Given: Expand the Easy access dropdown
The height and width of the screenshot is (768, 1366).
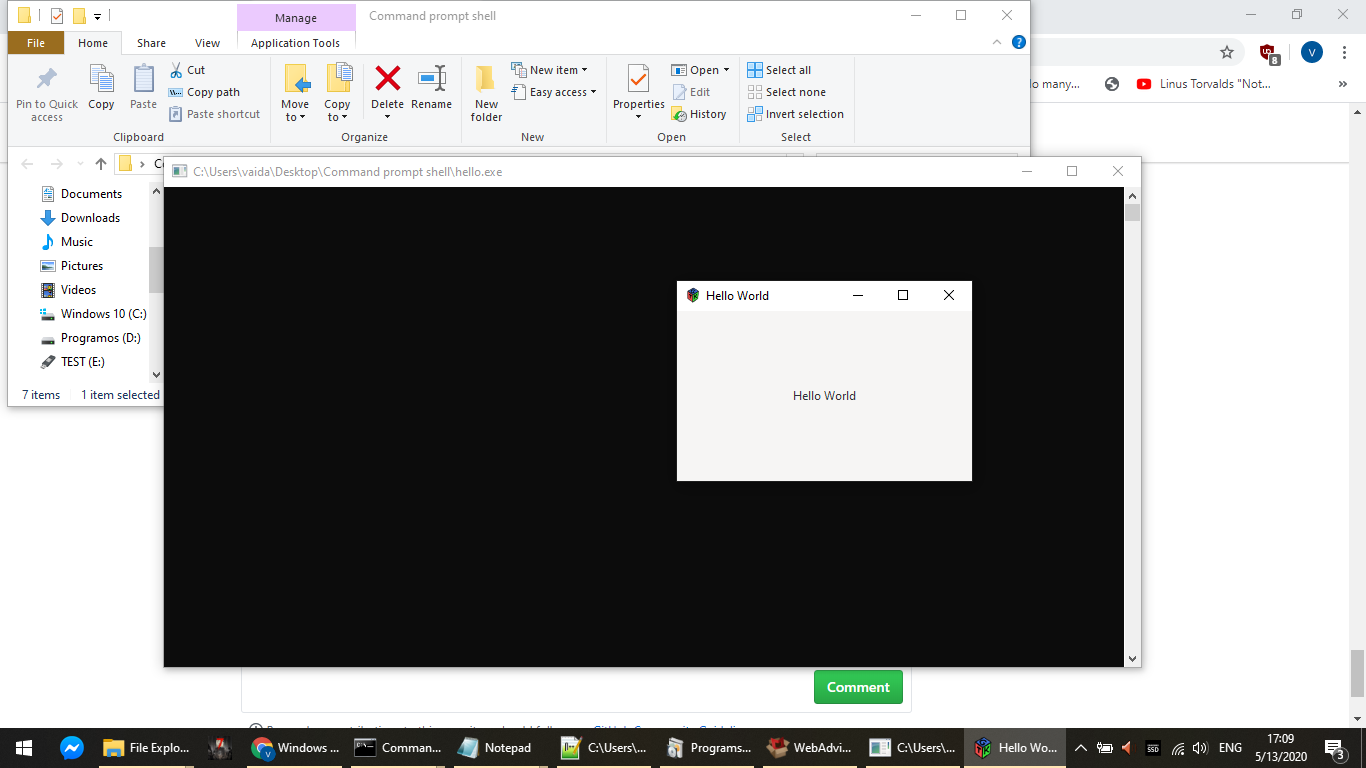Looking at the screenshot, I should click(554, 92).
